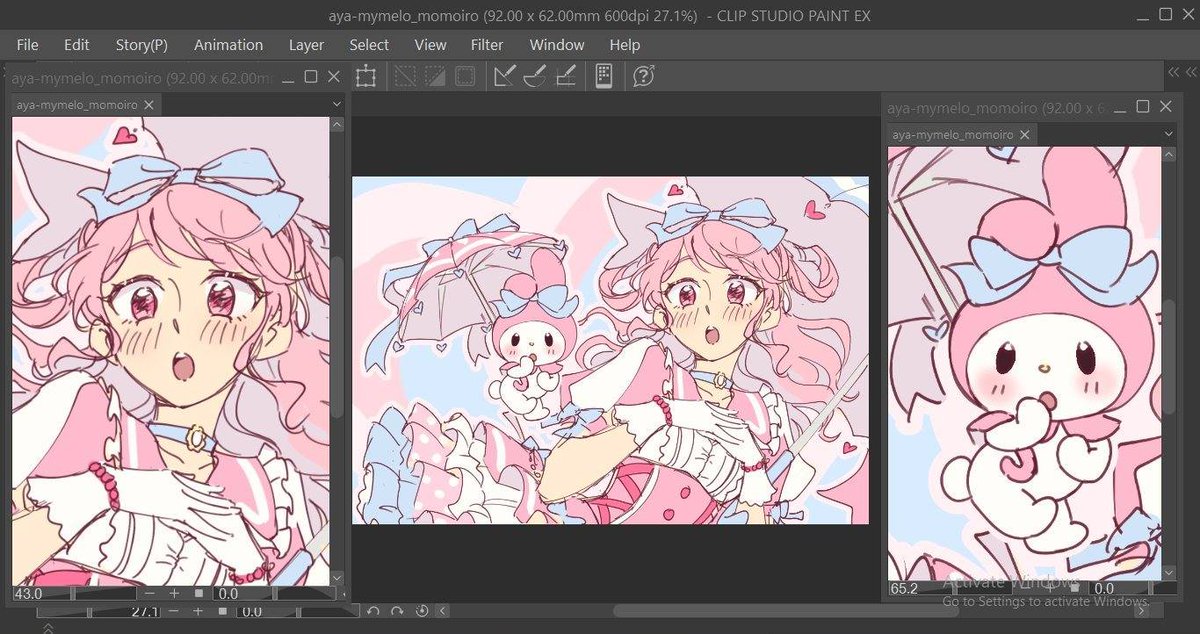Click the fit-to-screen square of main canvas
This screenshot has height=634, width=1200.
[223, 611]
